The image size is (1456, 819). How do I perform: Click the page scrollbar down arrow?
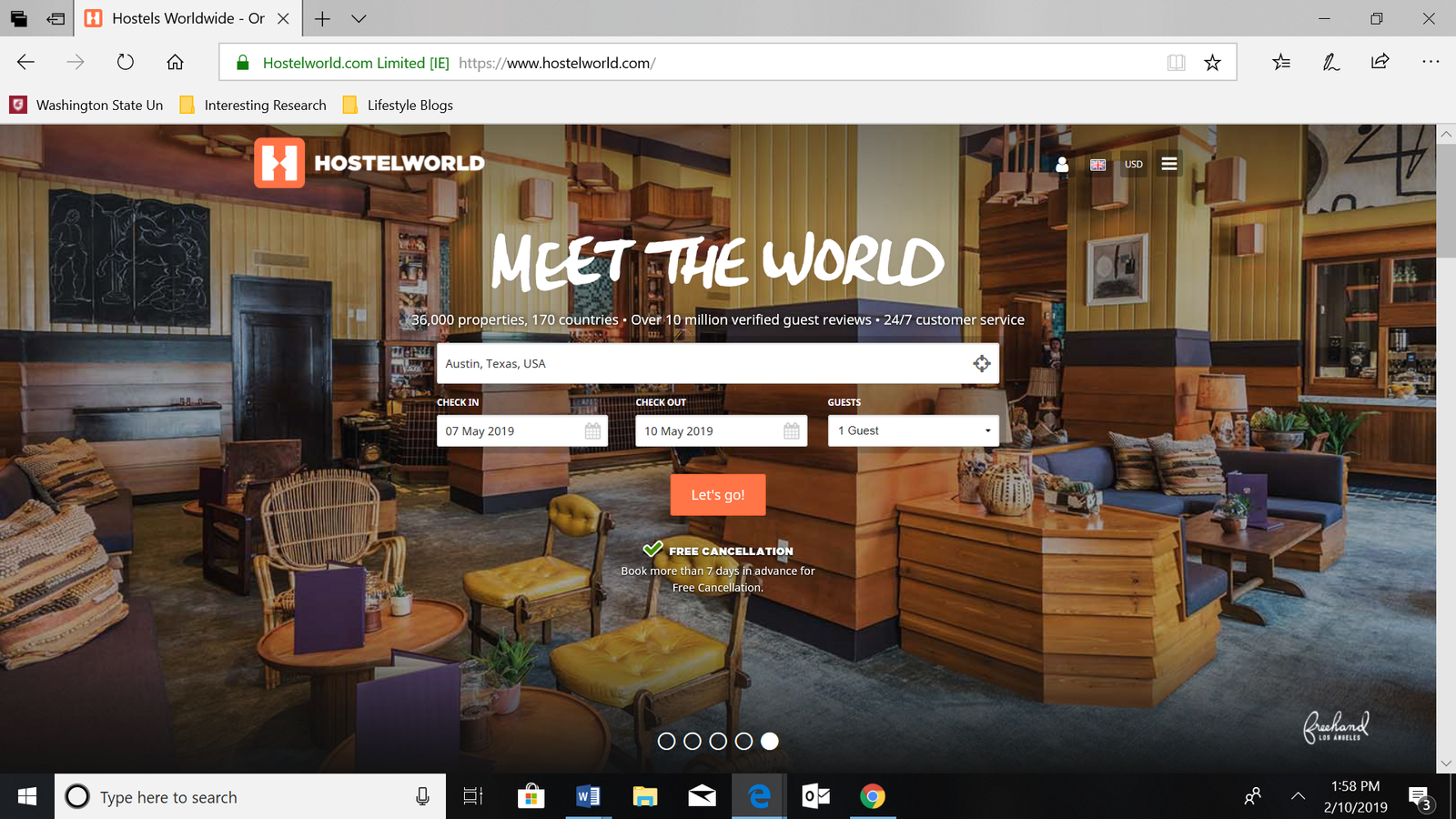tap(1446, 763)
